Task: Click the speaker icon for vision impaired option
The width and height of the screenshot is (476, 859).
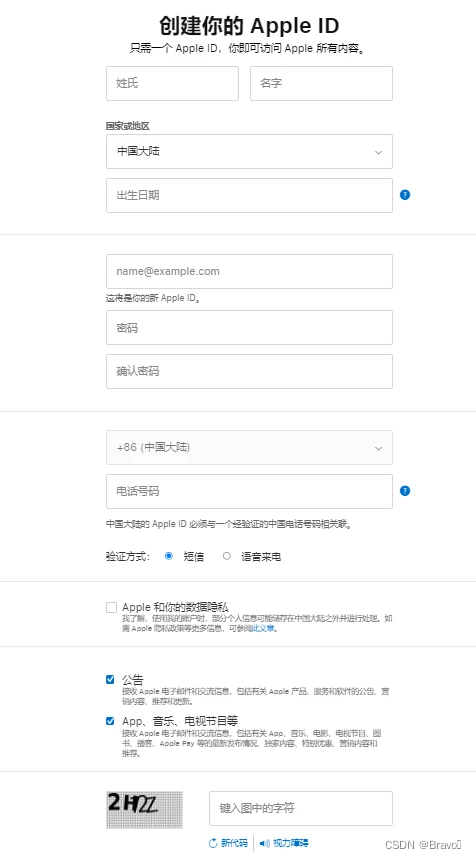Action: pos(265,843)
